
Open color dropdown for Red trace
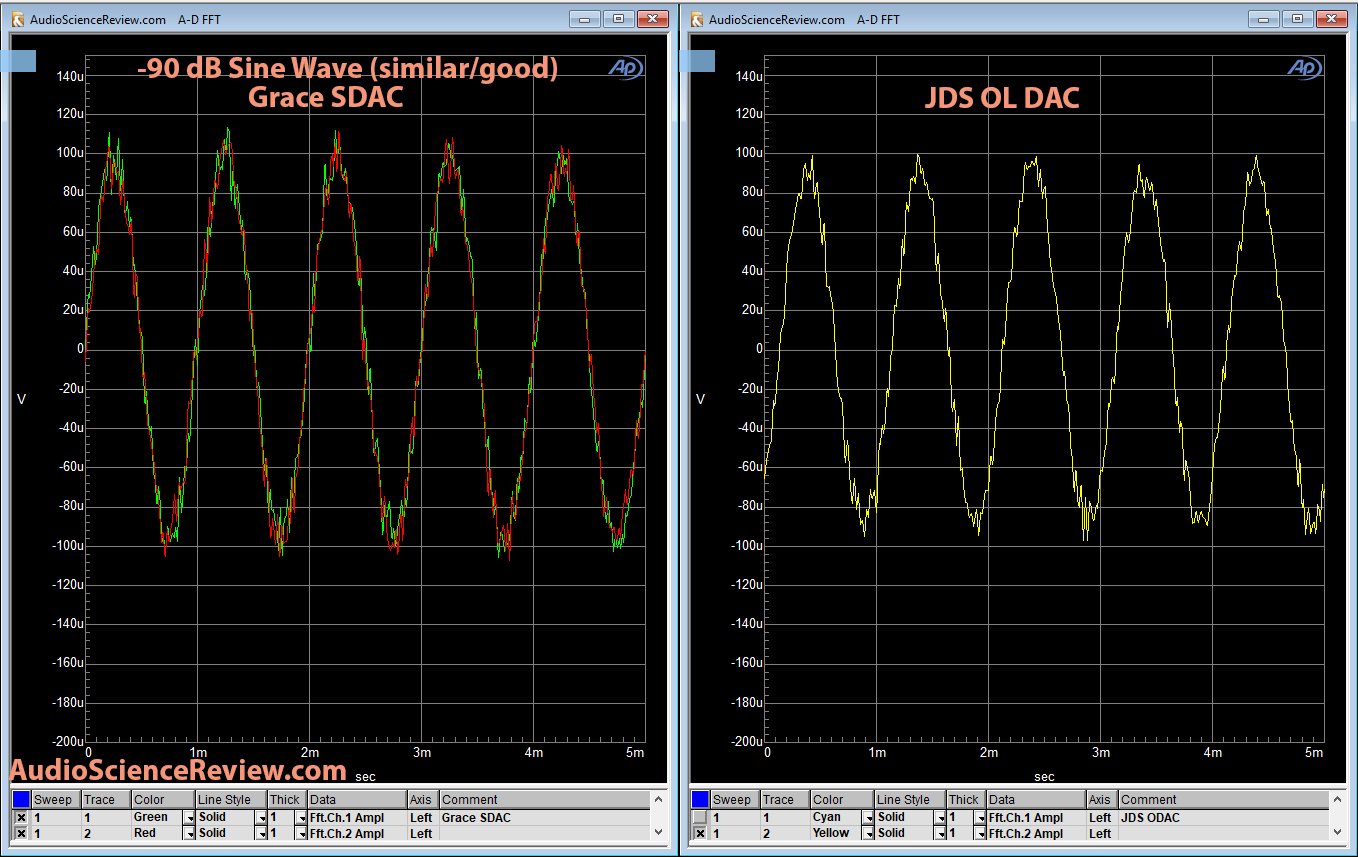click(x=188, y=833)
